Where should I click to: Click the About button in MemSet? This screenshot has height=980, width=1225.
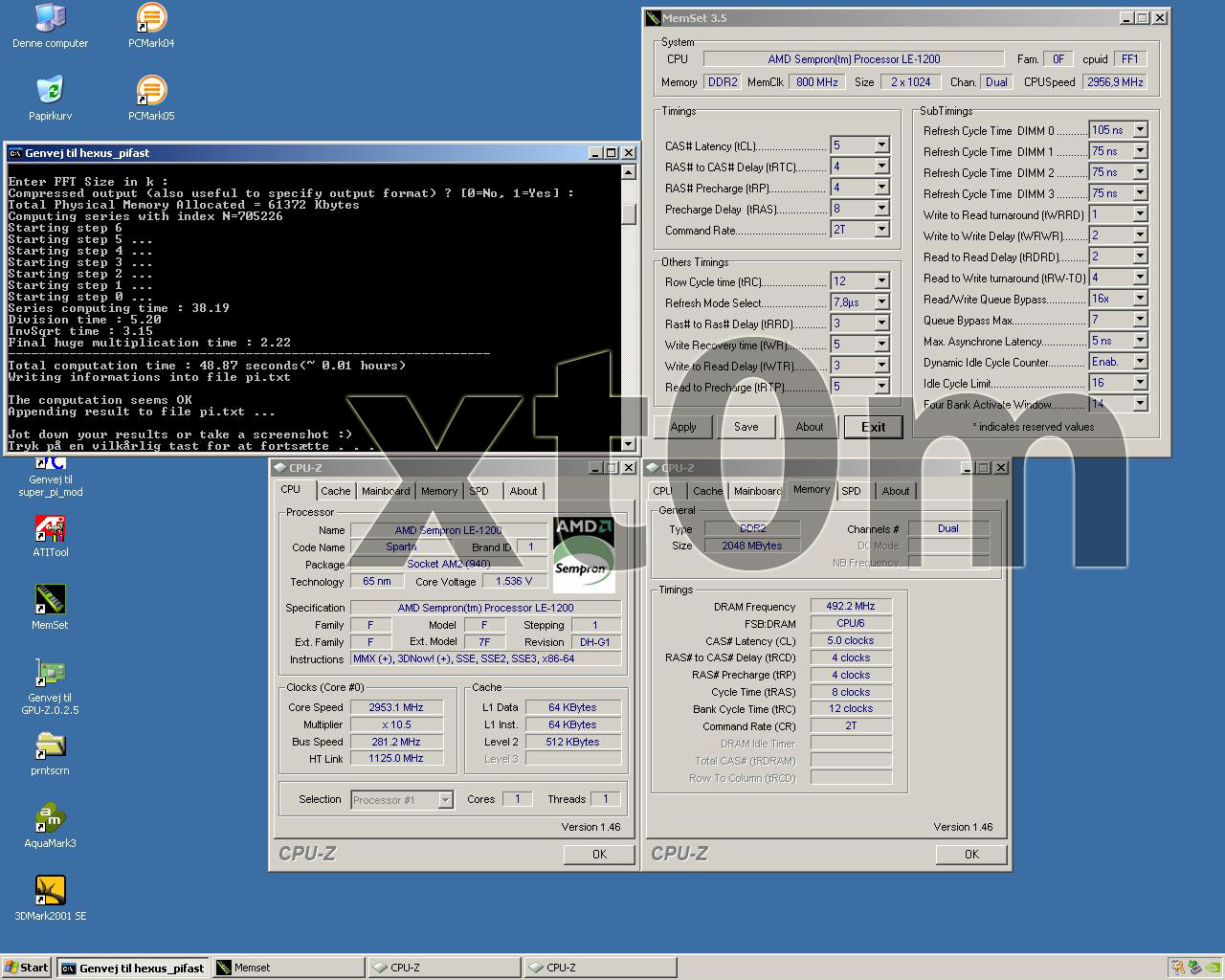pos(810,427)
